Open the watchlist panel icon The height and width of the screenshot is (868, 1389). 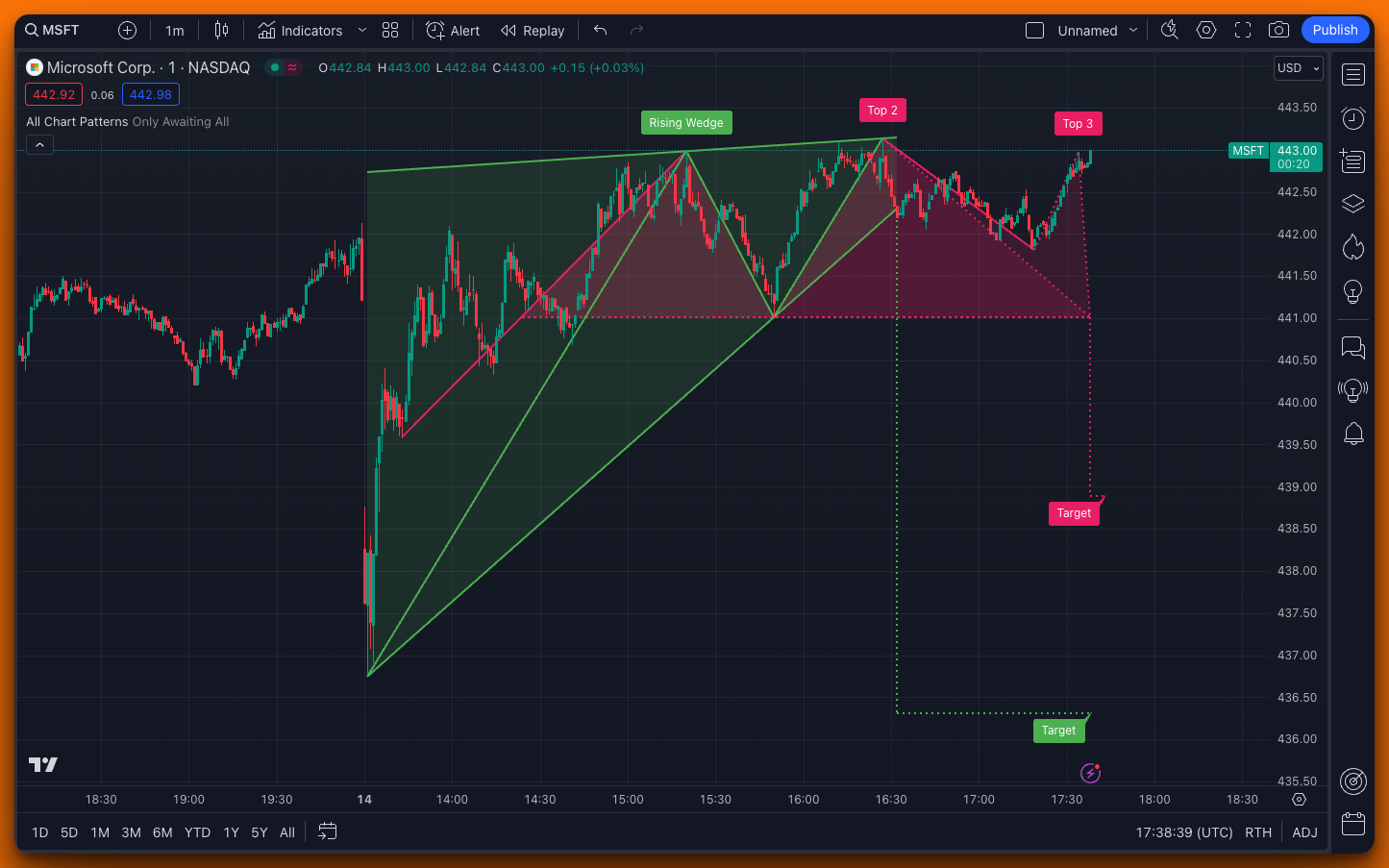1353,75
